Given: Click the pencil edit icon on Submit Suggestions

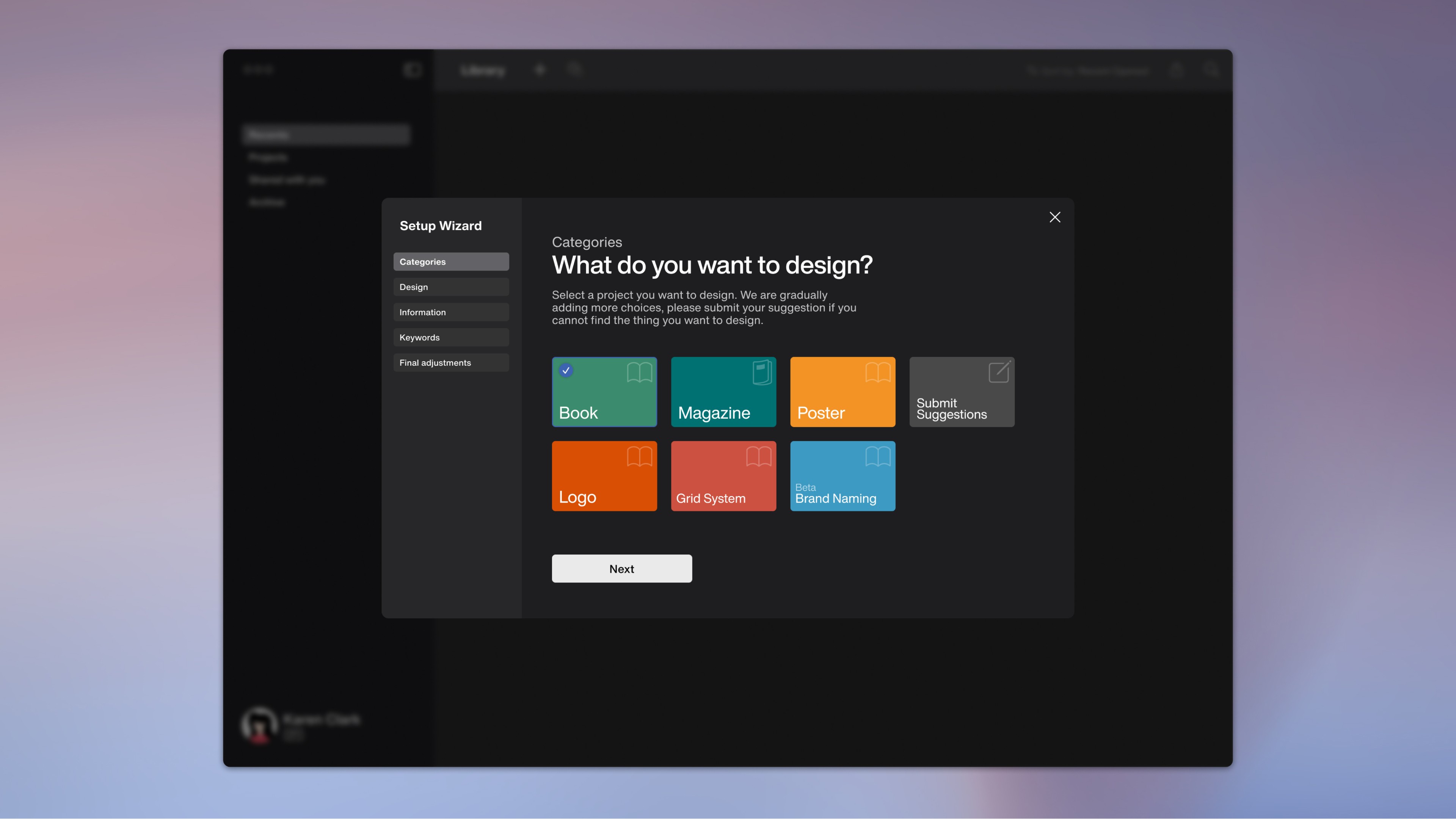Looking at the screenshot, I should click(999, 372).
